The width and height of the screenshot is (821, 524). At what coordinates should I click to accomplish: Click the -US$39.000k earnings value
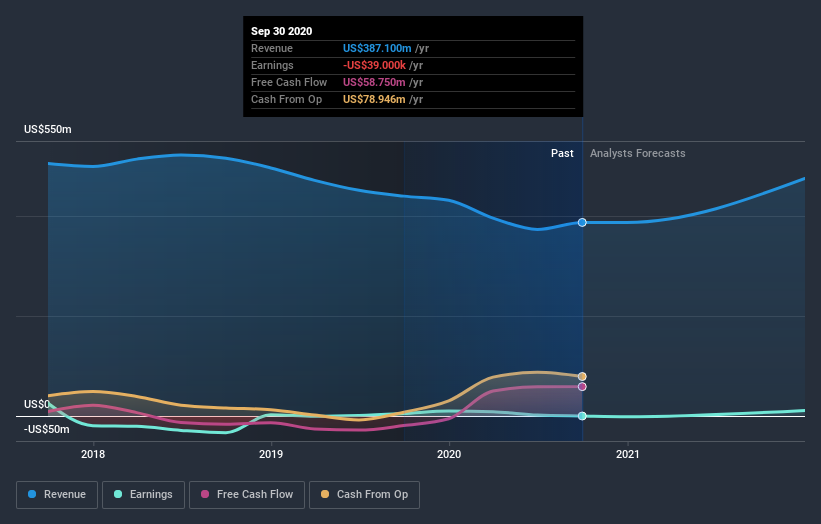tap(374, 65)
